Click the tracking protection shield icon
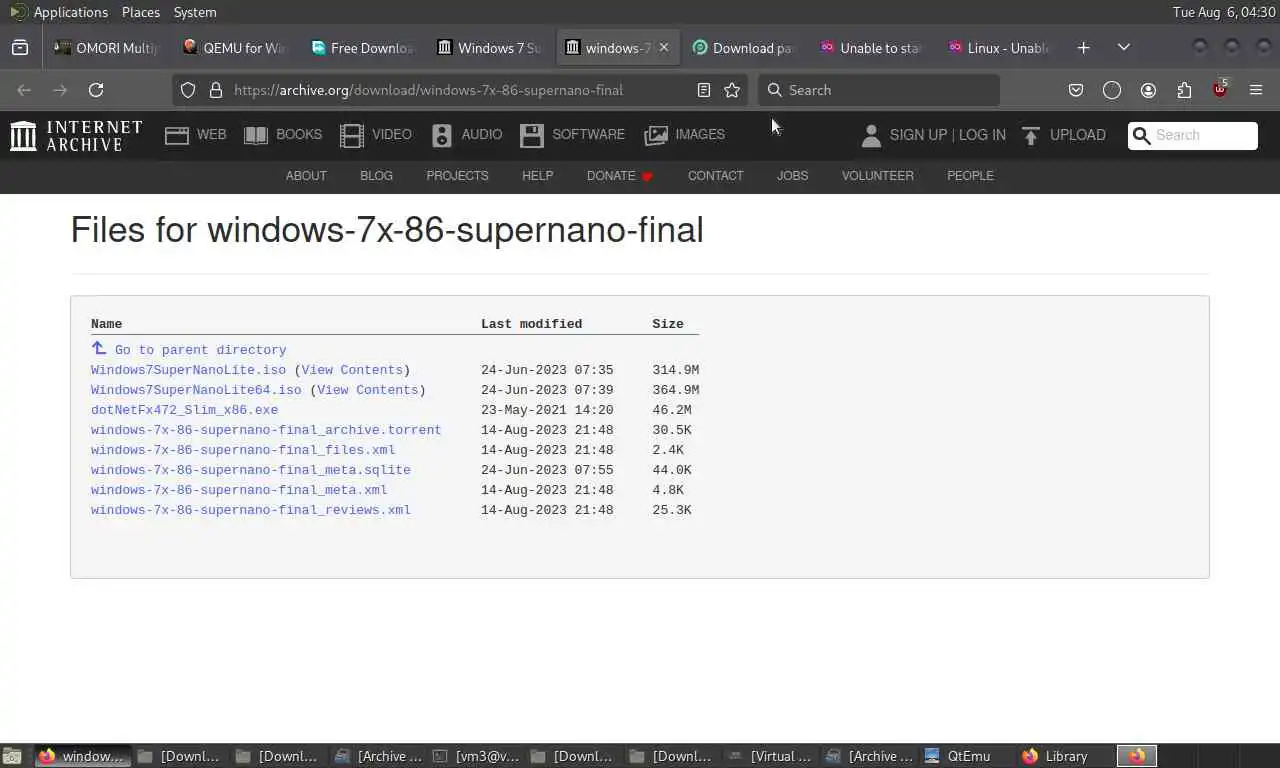Viewport: 1280px width, 768px height. point(188,90)
